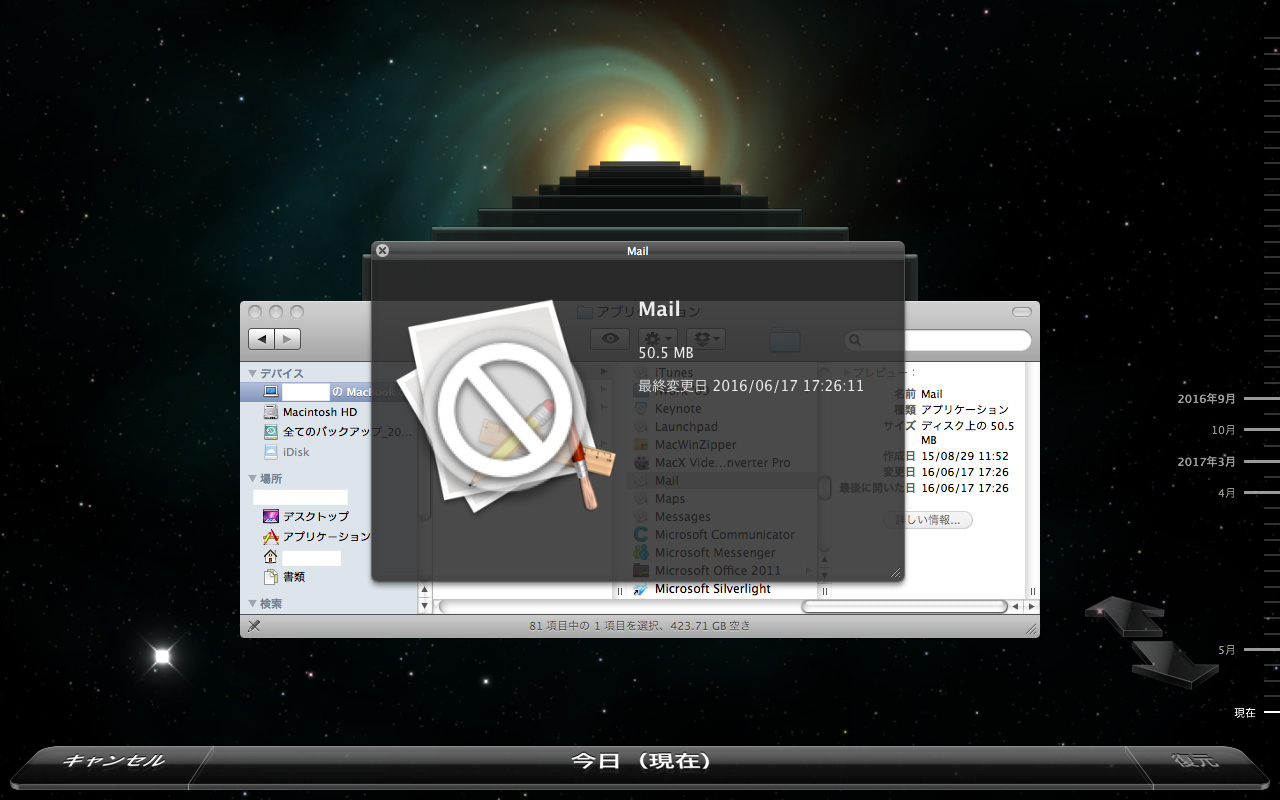Screen dimensions: 1280x800
Task: Open デスクトップ in sidebar
Action: [315, 517]
